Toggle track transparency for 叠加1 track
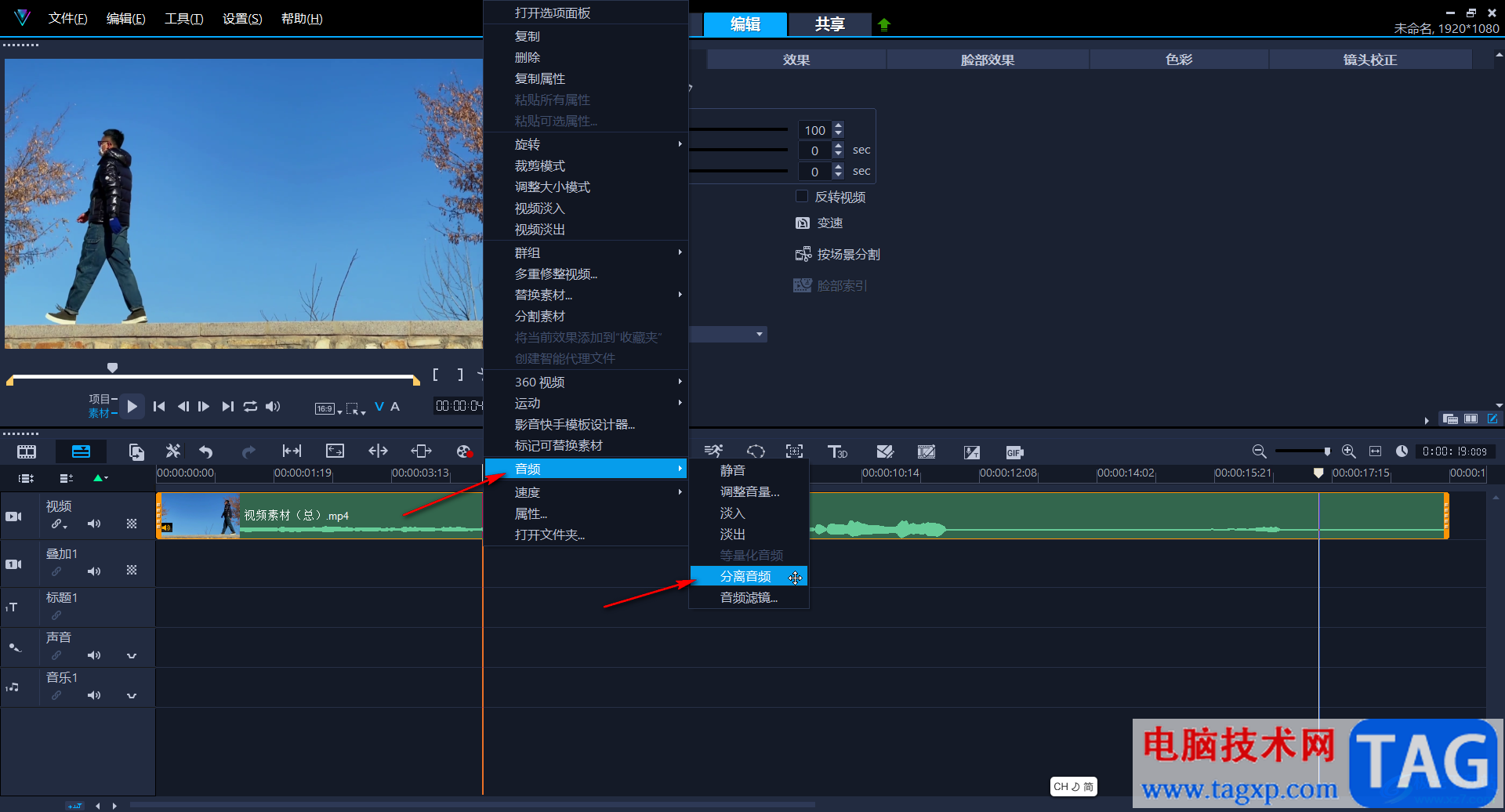Screen dimensions: 1505x812 point(132,571)
